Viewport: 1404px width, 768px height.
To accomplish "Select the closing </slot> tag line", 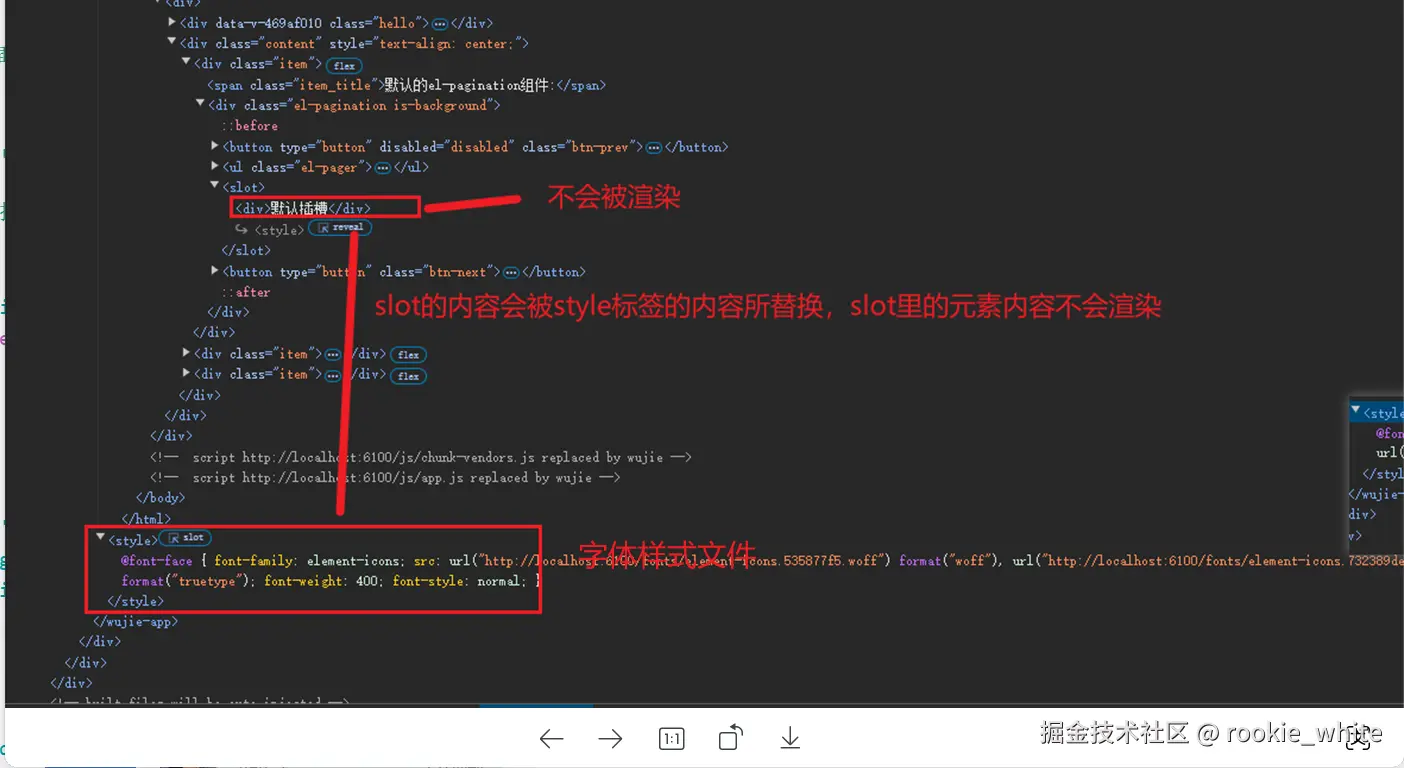I will pyautogui.click(x=246, y=250).
